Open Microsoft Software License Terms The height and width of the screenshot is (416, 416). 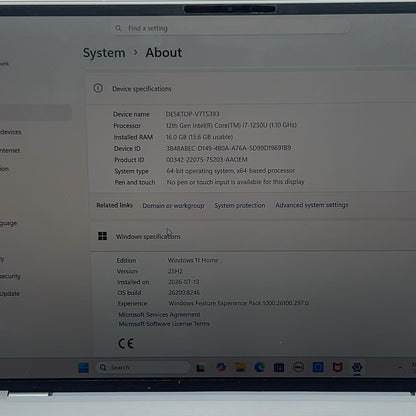click(164, 324)
